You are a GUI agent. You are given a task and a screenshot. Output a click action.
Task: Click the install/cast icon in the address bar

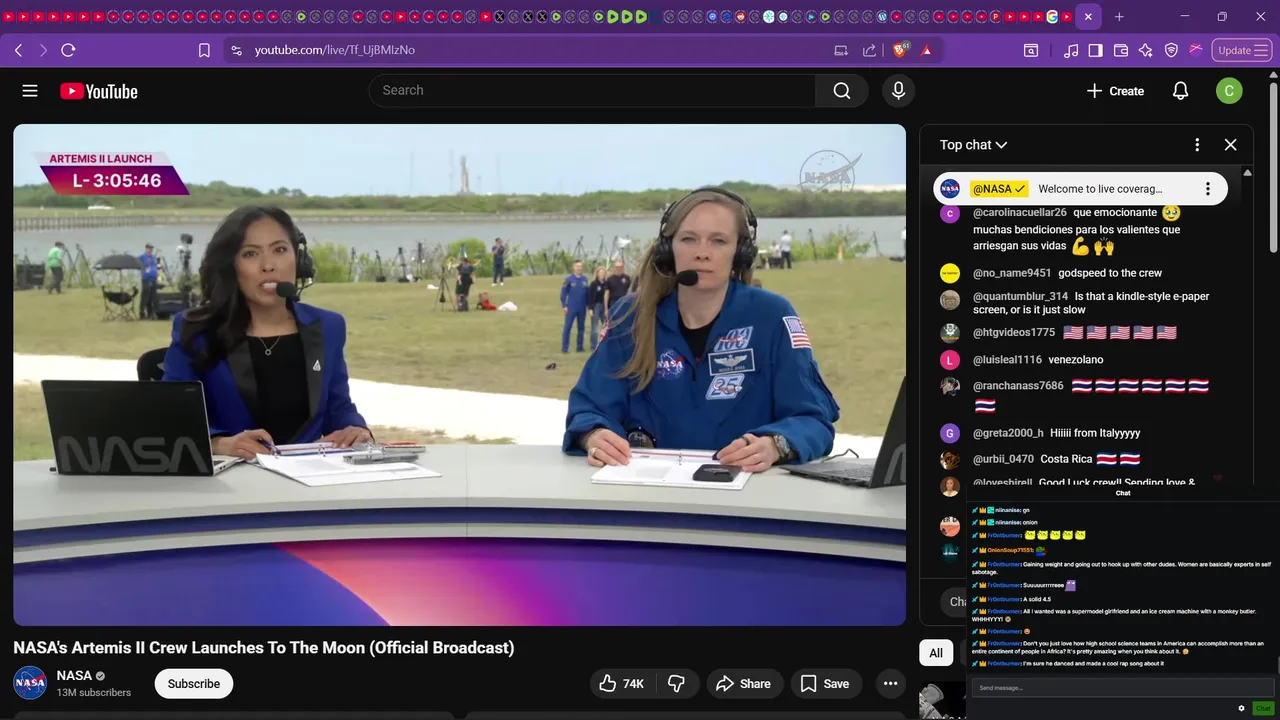coord(841,50)
